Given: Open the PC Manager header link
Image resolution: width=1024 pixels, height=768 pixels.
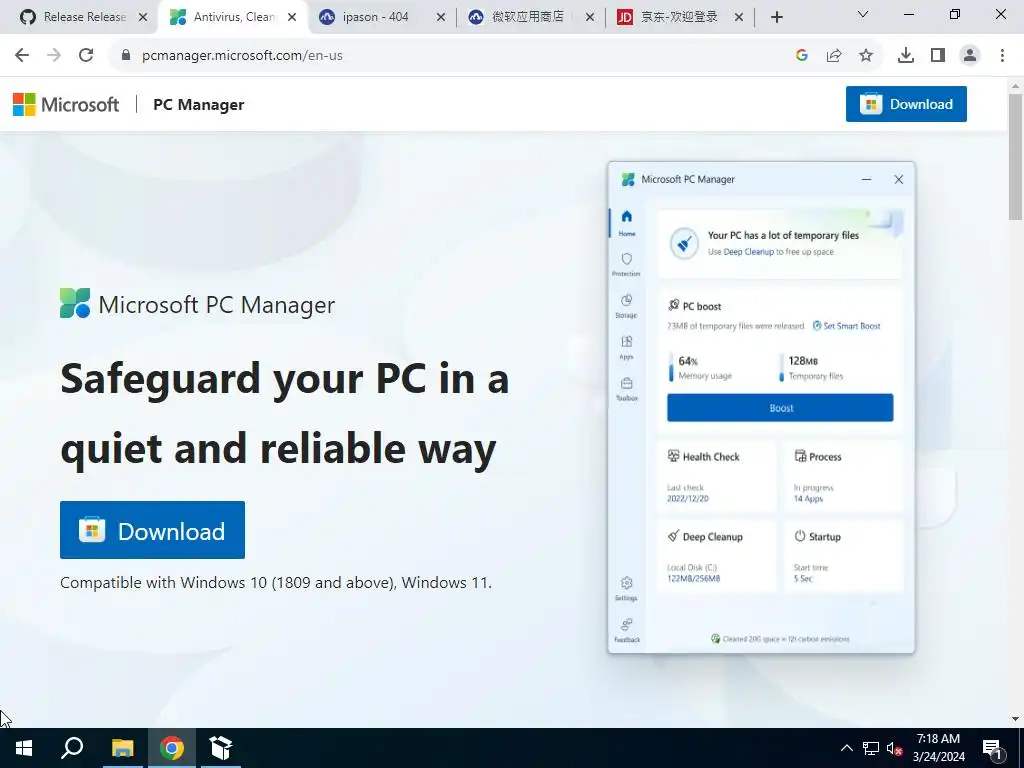Looking at the screenshot, I should (x=199, y=104).
